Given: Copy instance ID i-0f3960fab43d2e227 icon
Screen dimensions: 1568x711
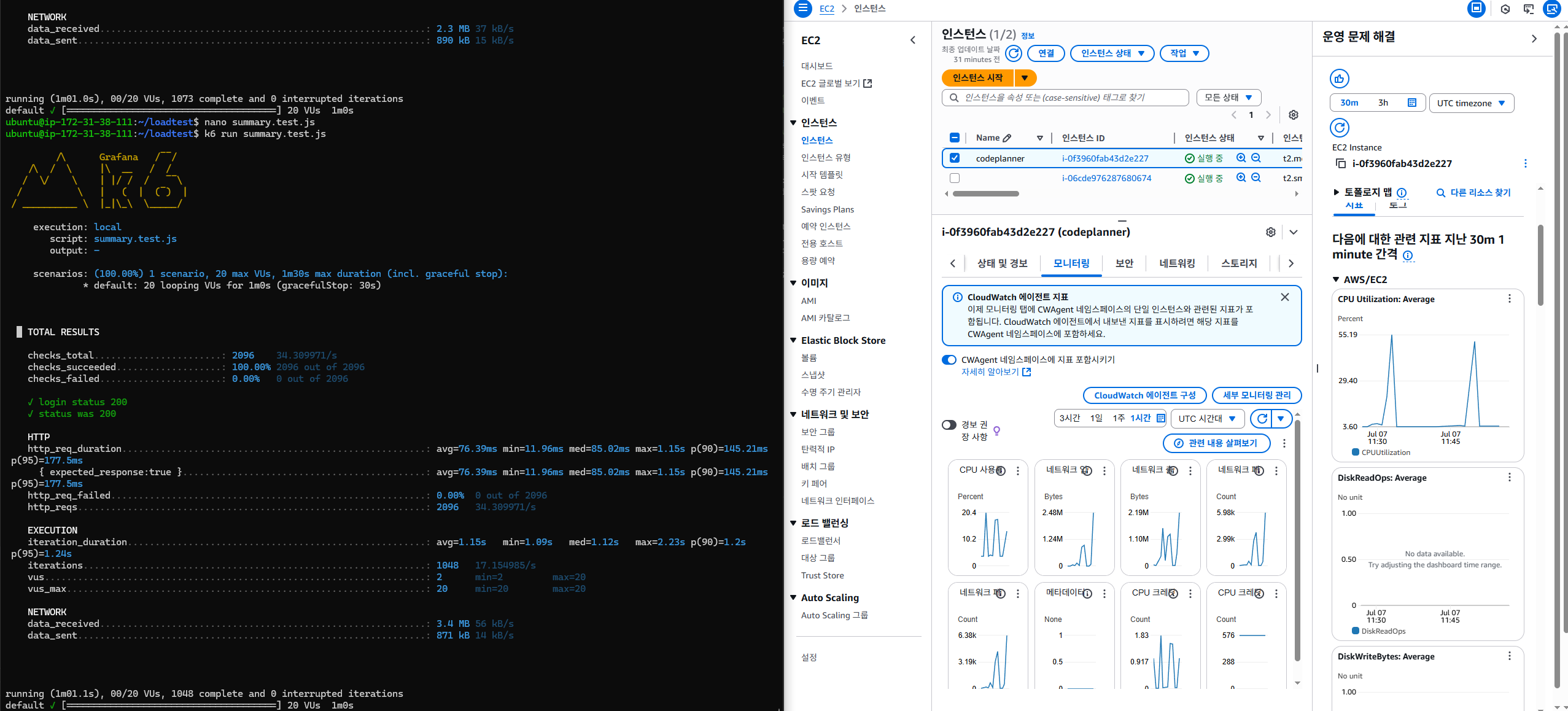Looking at the screenshot, I should (x=1341, y=163).
